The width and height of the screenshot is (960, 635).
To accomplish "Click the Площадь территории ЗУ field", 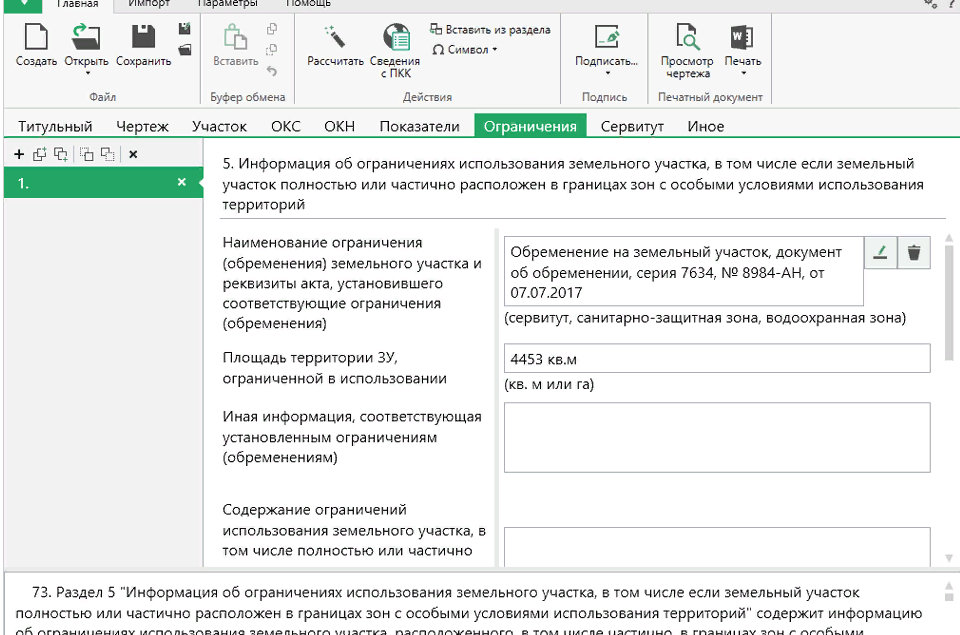I will click(716, 358).
